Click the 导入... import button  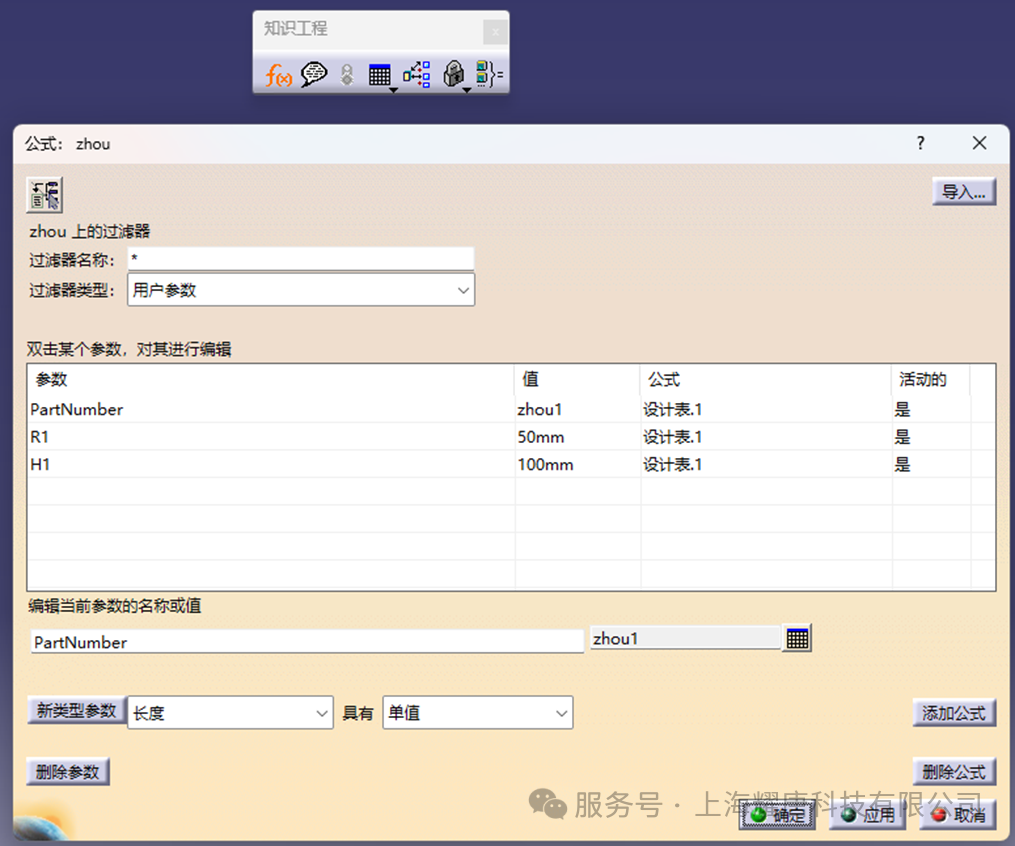point(964,192)
